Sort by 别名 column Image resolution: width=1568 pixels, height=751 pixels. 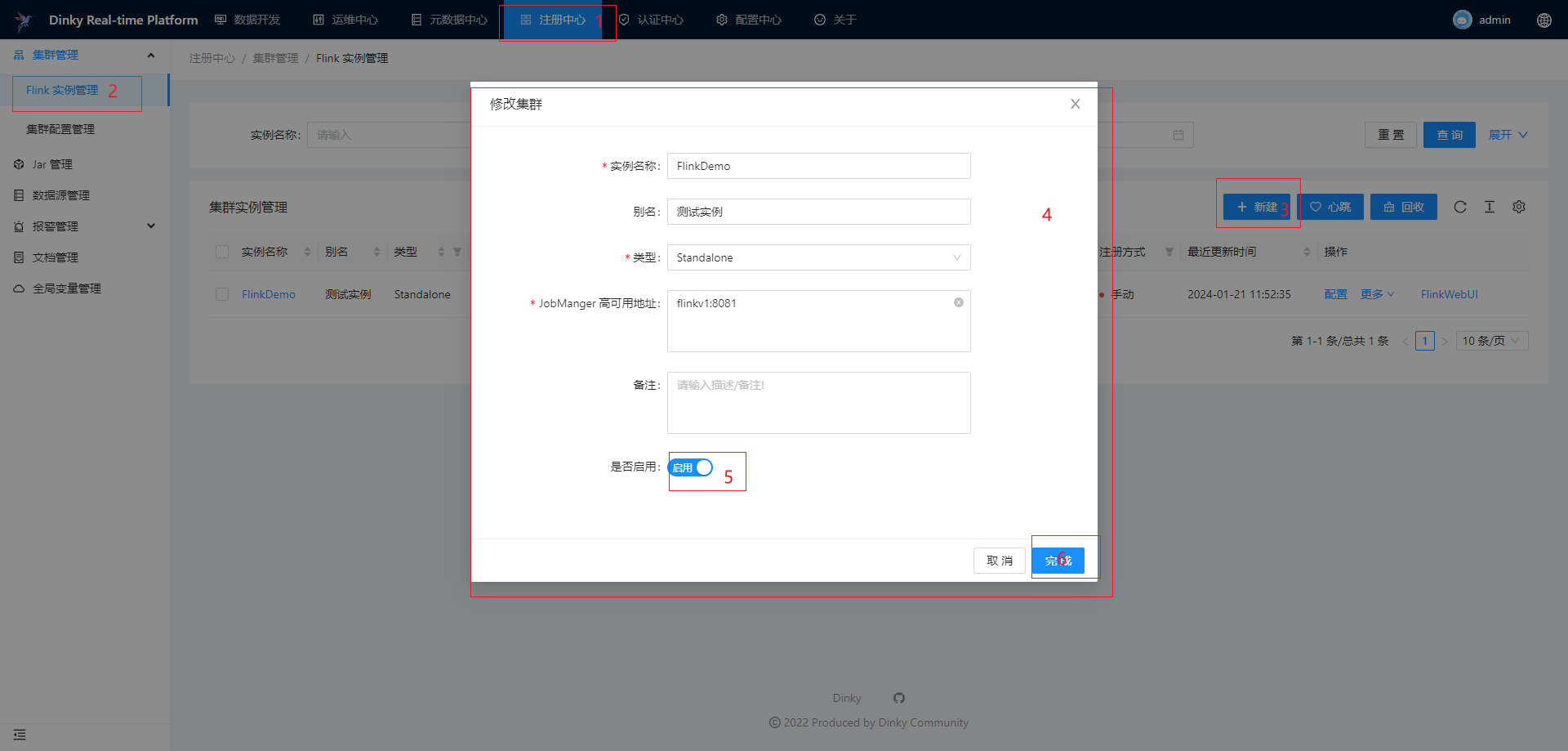point(376,252)
